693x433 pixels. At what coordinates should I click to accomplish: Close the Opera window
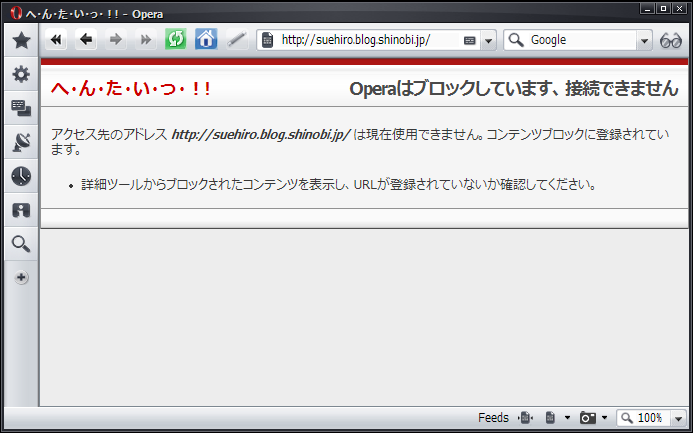coord(678,8)
